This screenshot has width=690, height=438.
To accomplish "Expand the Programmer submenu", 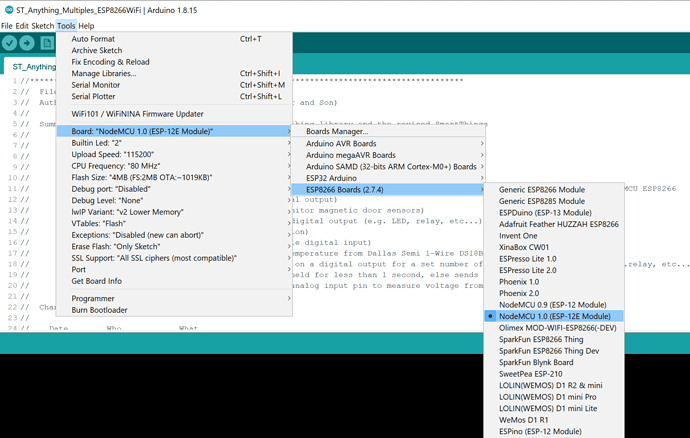I will 174,298.
